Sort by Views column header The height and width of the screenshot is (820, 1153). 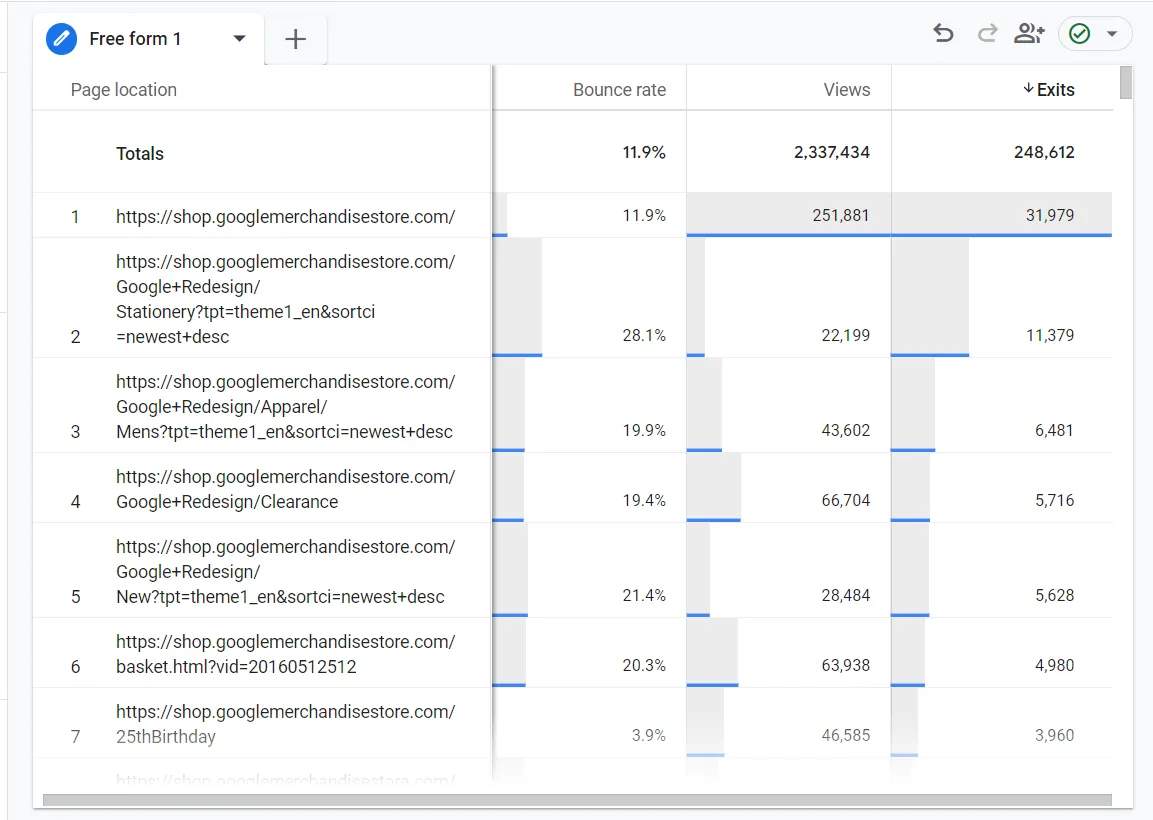click(846, 90)
